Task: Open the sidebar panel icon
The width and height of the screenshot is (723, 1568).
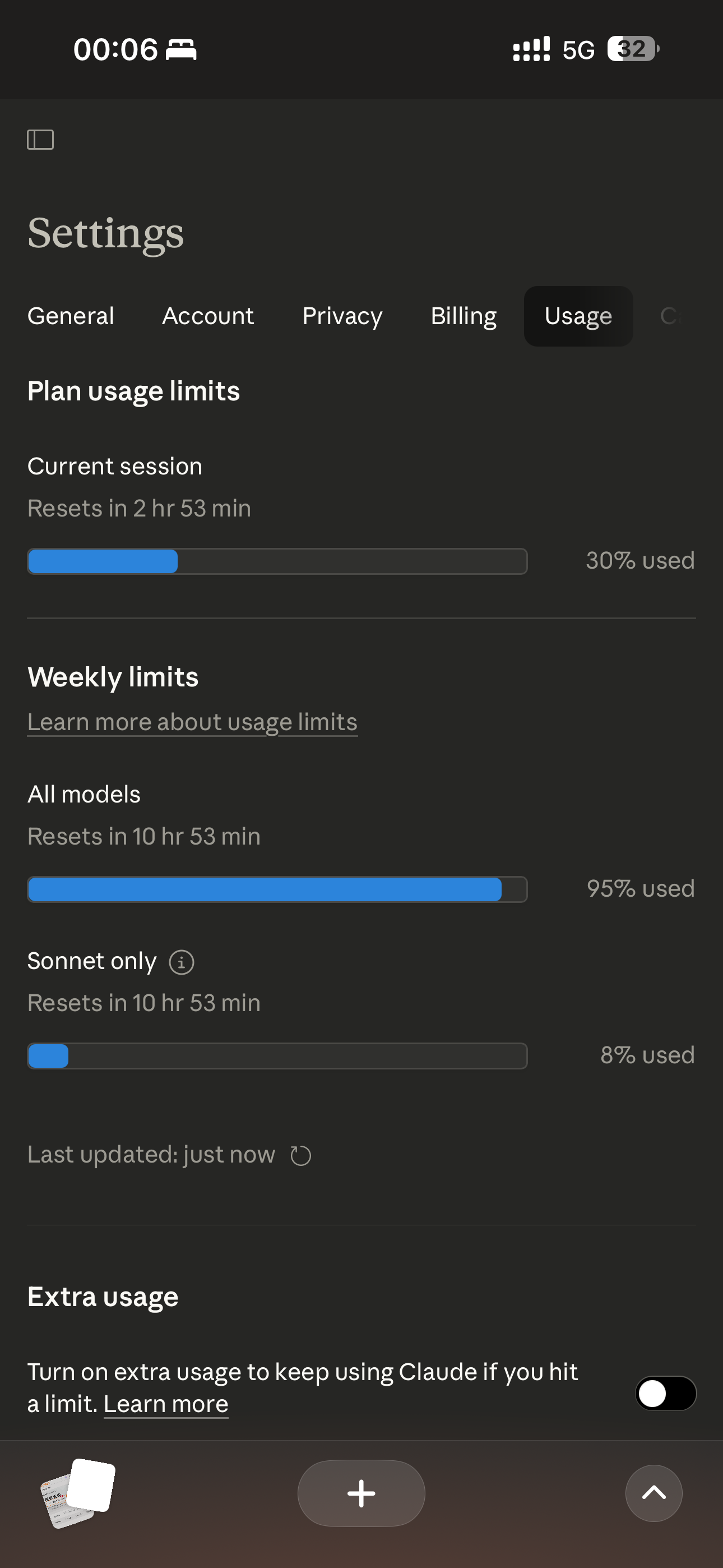Action: click(x=40, y=140)
